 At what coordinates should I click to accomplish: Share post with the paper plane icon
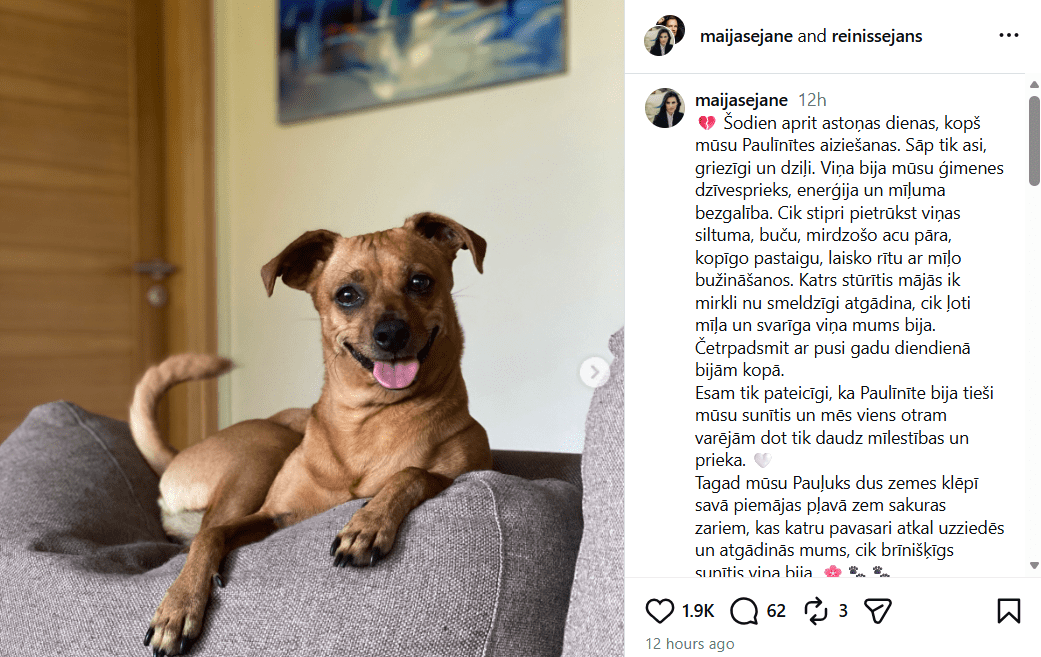click(x=877, y=611)
